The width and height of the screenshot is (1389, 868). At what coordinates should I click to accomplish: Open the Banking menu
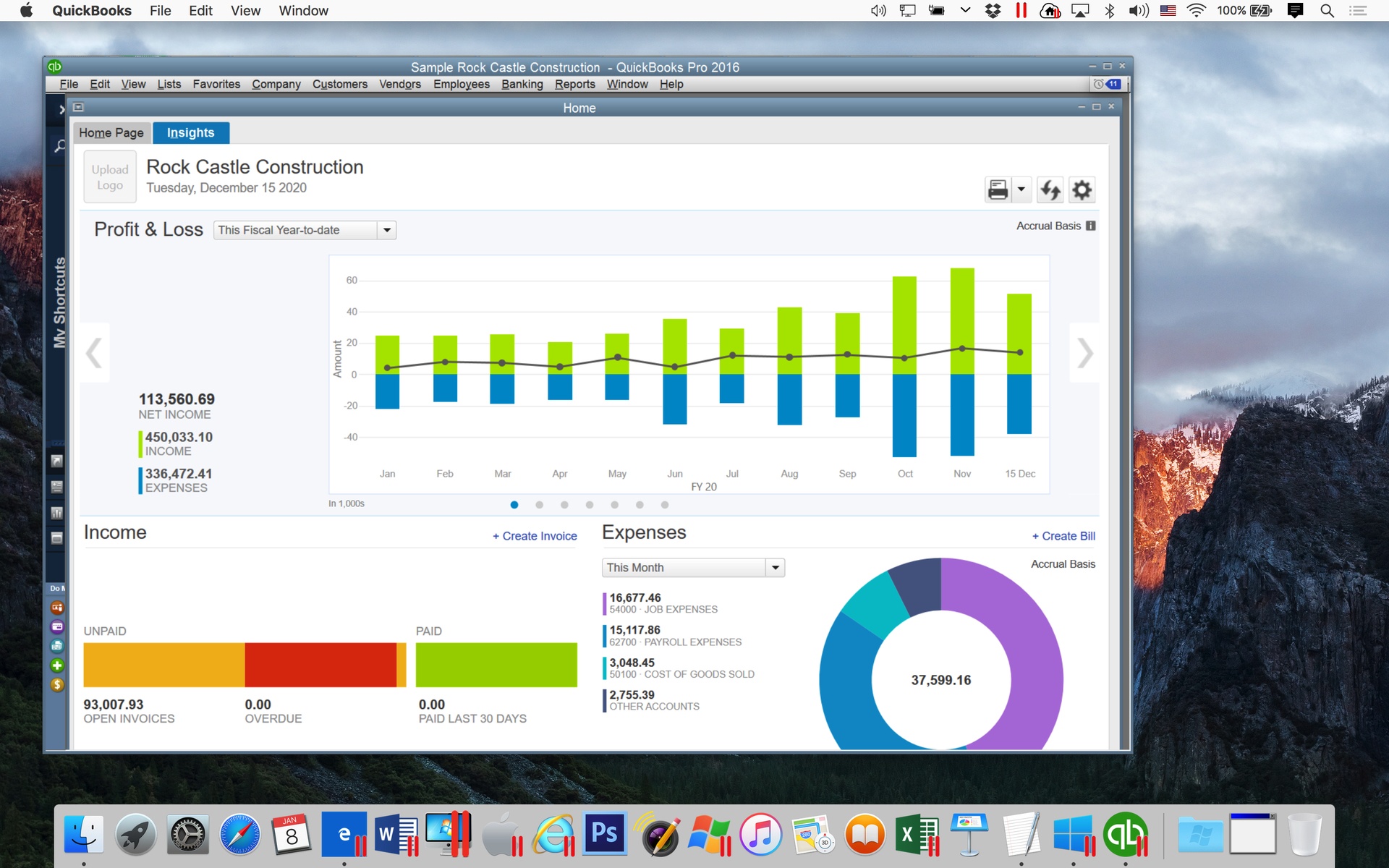[522, 84]
